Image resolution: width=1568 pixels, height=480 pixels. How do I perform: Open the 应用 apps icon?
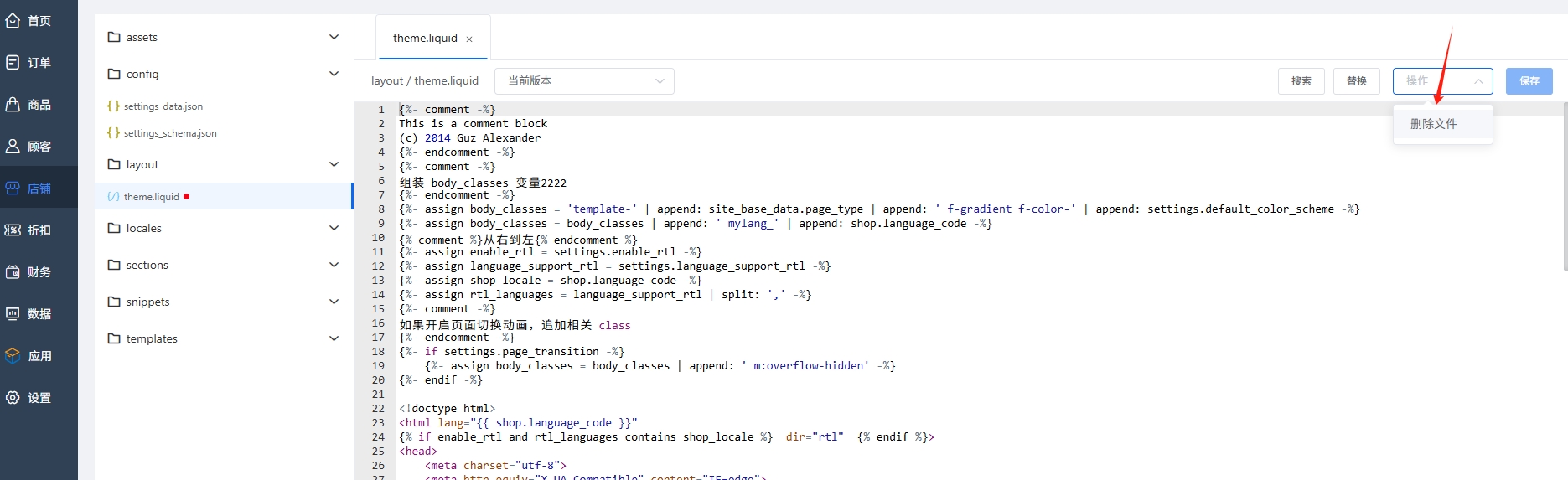pos(13,356)
